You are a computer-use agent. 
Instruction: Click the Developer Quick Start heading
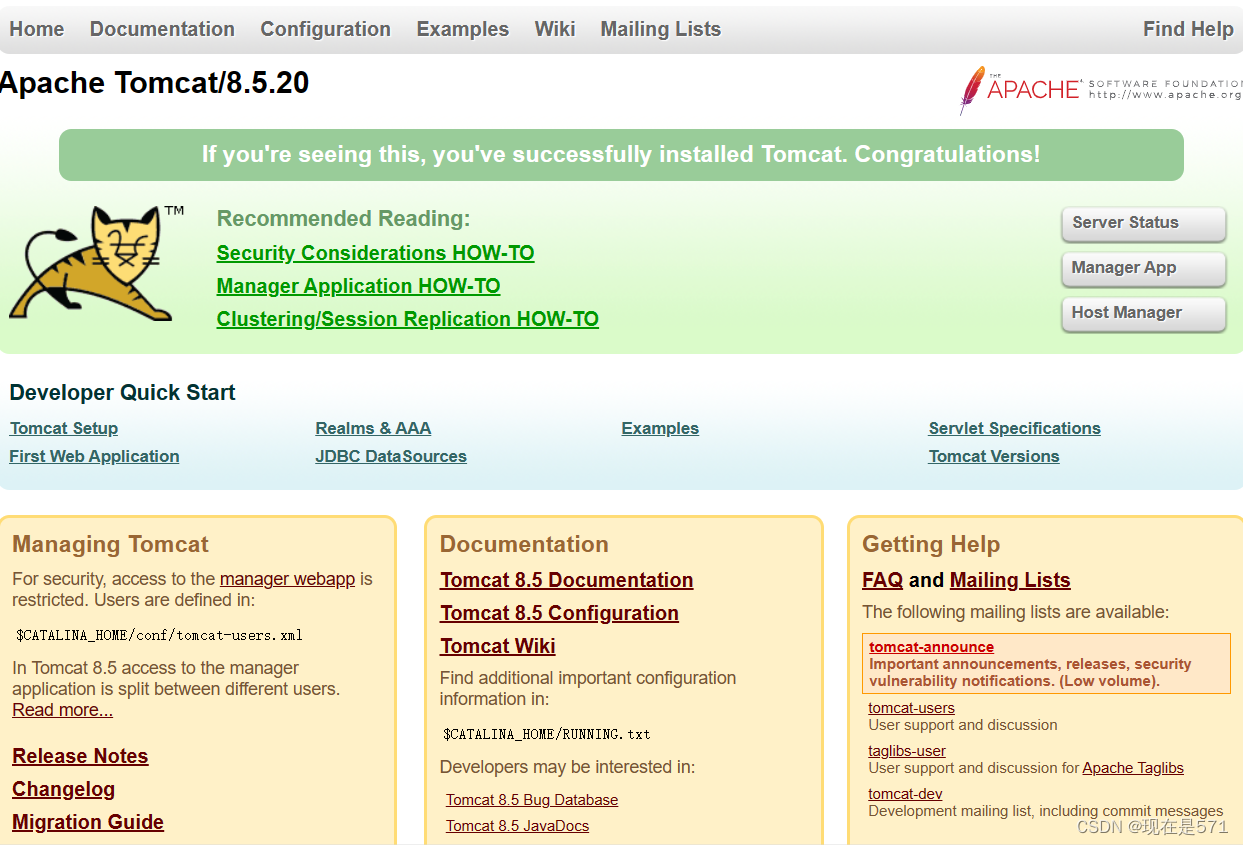pyautogui.click(x=122, y=393)
